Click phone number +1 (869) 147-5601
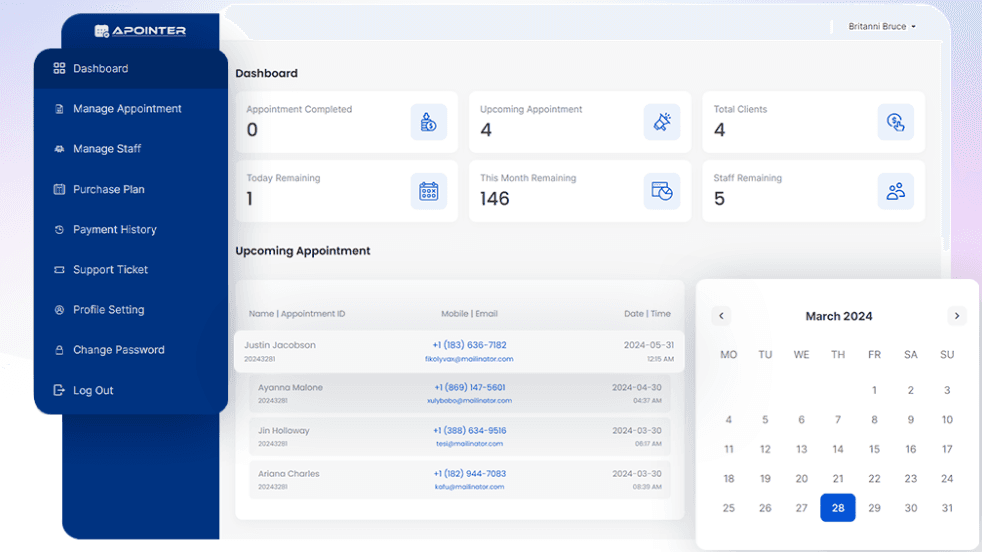 470,388
